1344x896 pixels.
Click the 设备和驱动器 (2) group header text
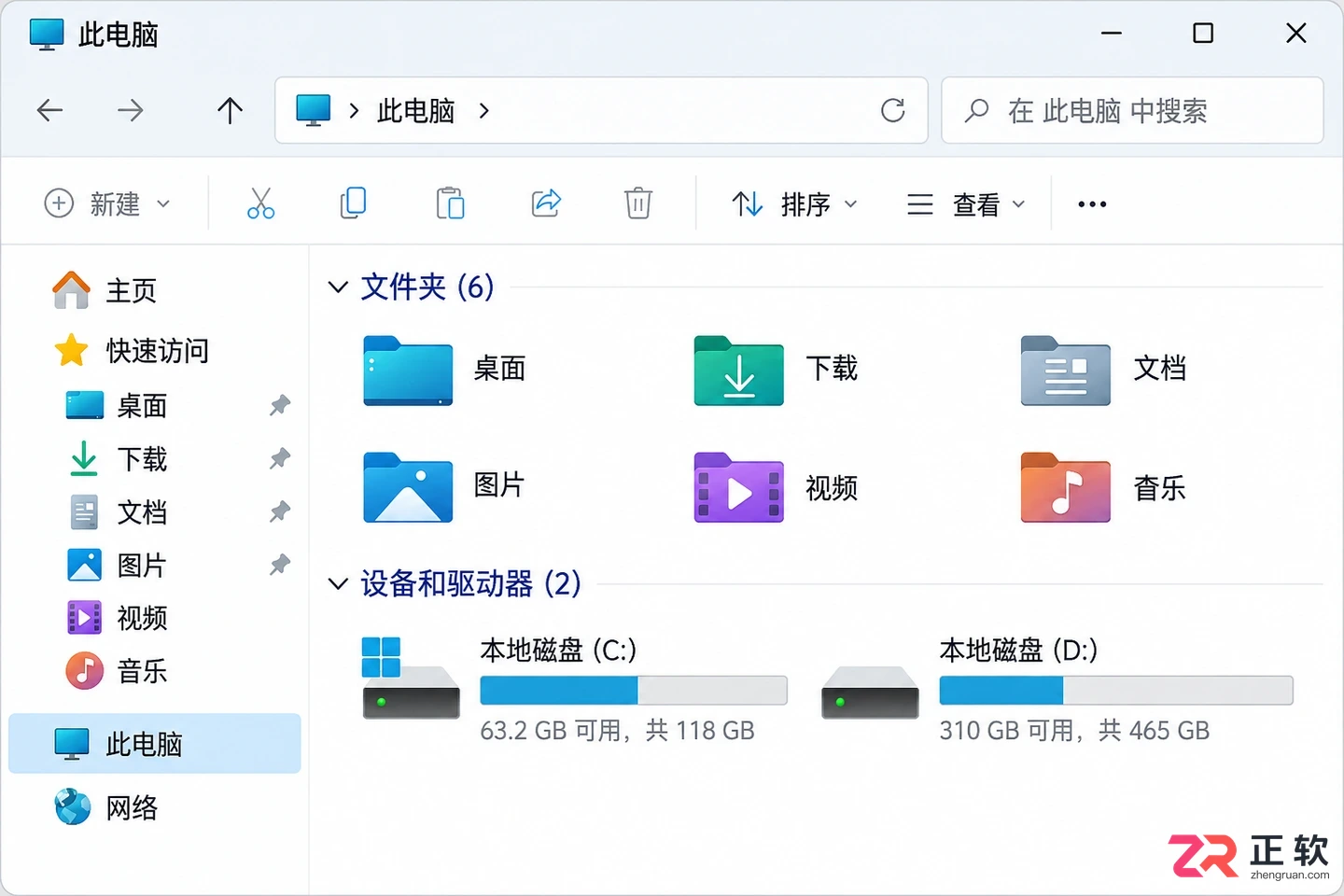[x=471, y=584]
